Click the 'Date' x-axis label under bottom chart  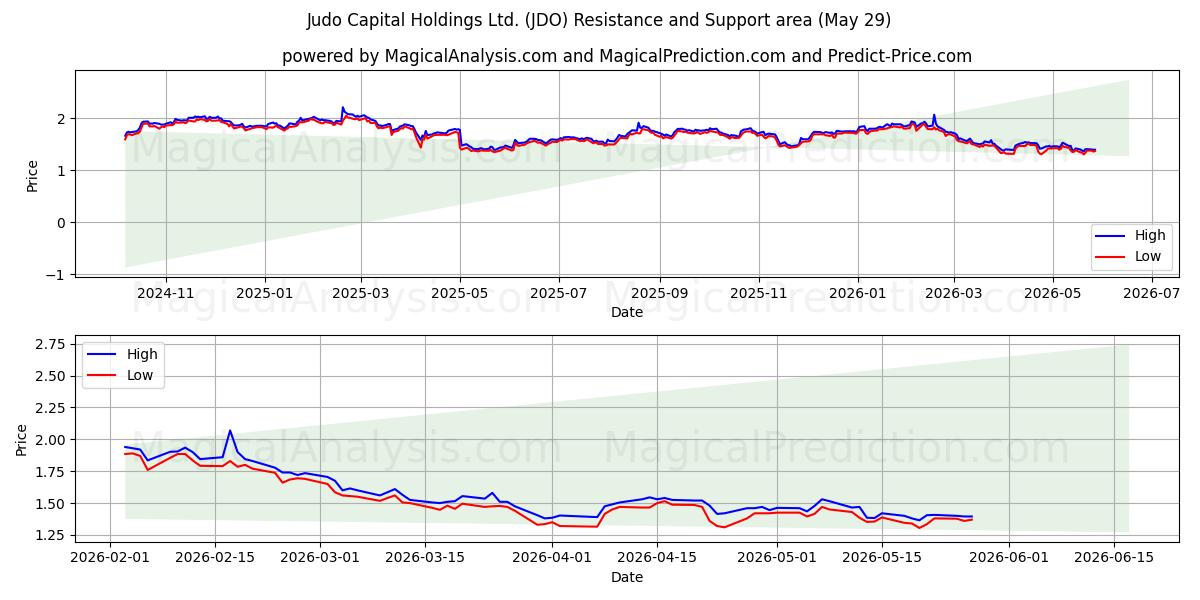click(627, 577)
